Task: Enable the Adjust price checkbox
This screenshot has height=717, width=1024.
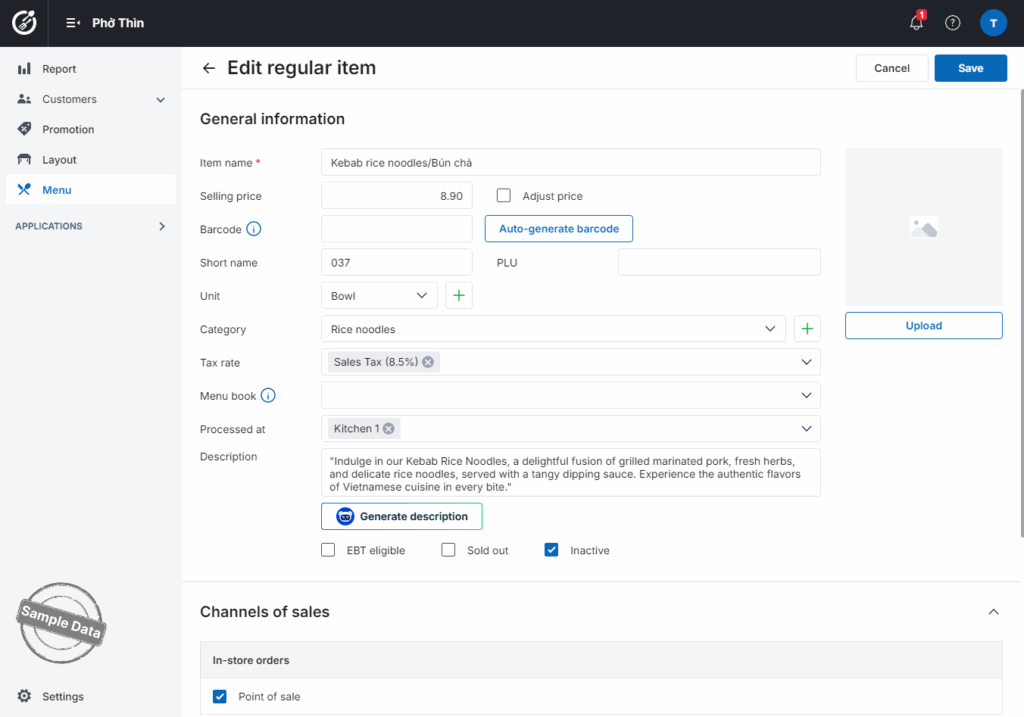Action: [x=504, y=196]
